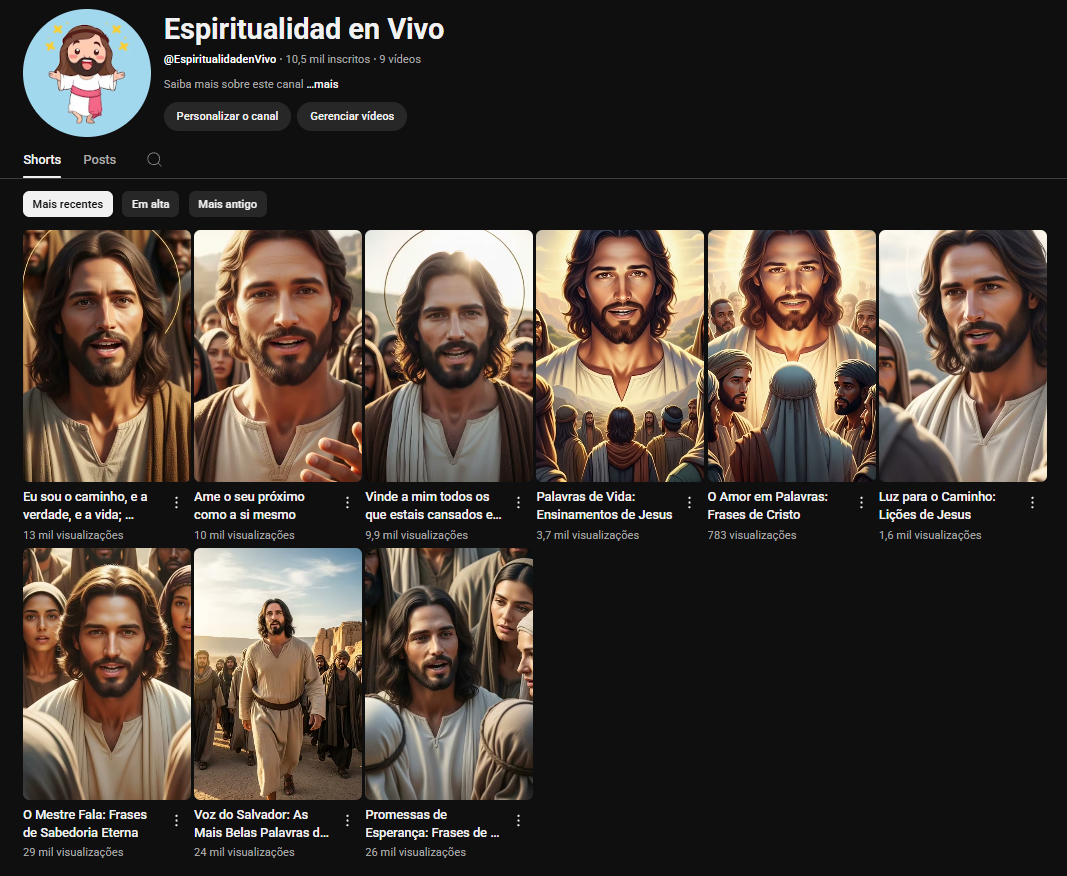The width and height of the screenshot is (1067, 876).
Task: Open short titled 'Voz do Salvador: As Mais Belas Palavras'
Action: pyautogui.click(x=261, y=824)
